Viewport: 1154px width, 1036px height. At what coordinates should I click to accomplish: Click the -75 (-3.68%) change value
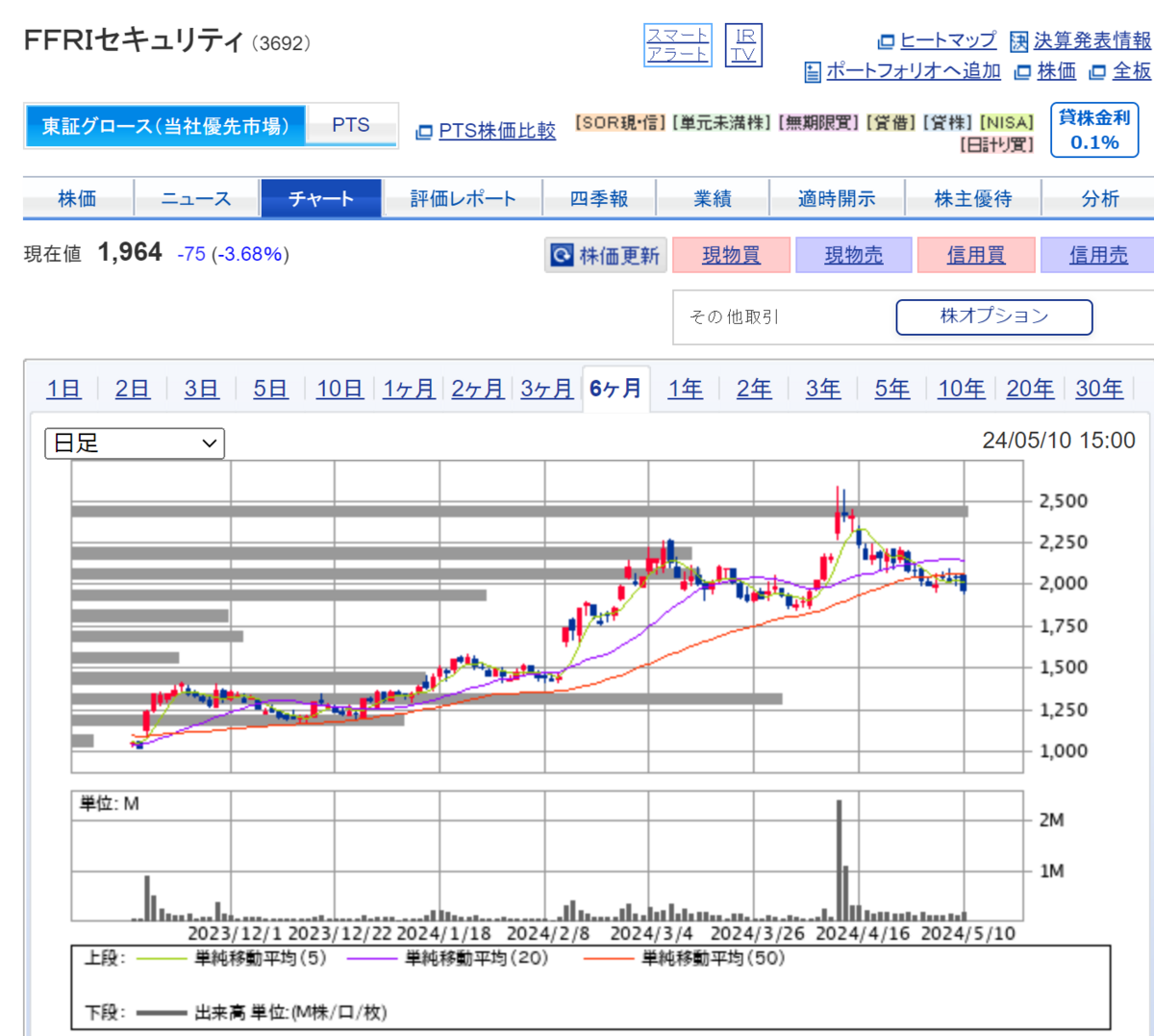[x=234, y=254]
